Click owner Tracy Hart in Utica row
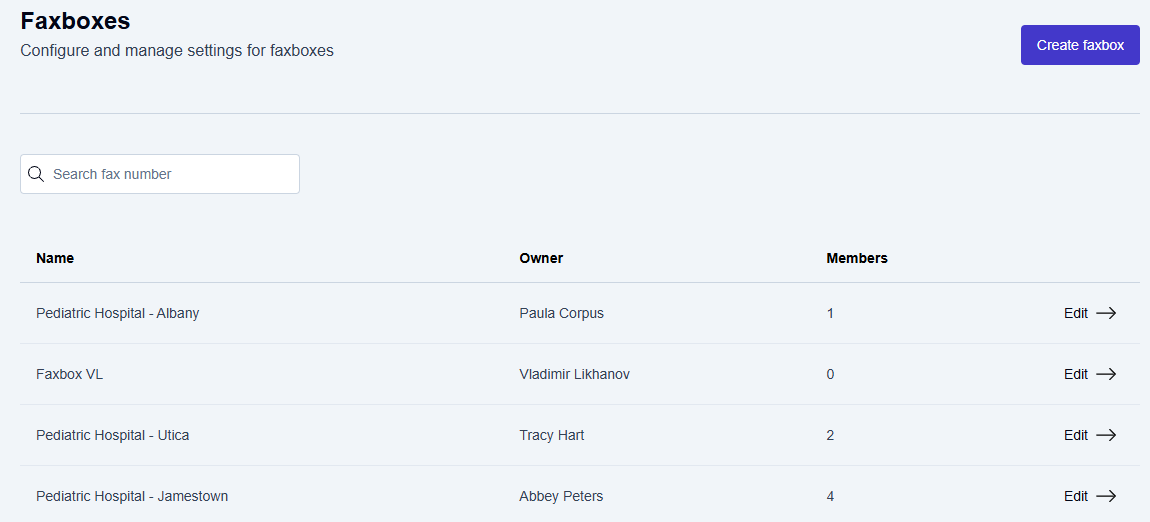The height and width of the screenshot is (522, 1150). point(552,435)
